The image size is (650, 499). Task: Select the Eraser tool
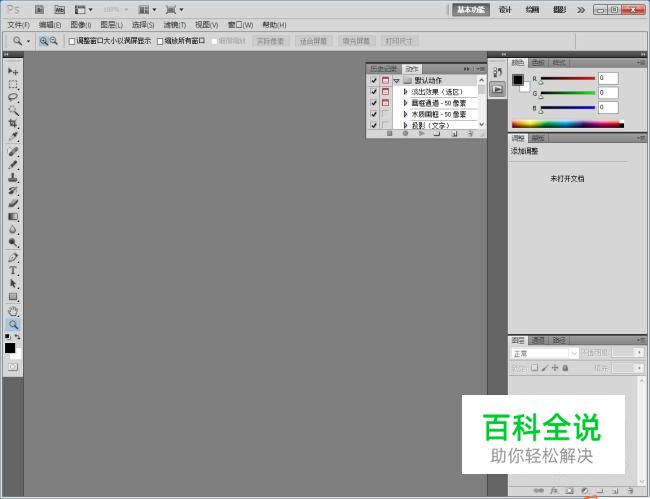pos(12,203)
